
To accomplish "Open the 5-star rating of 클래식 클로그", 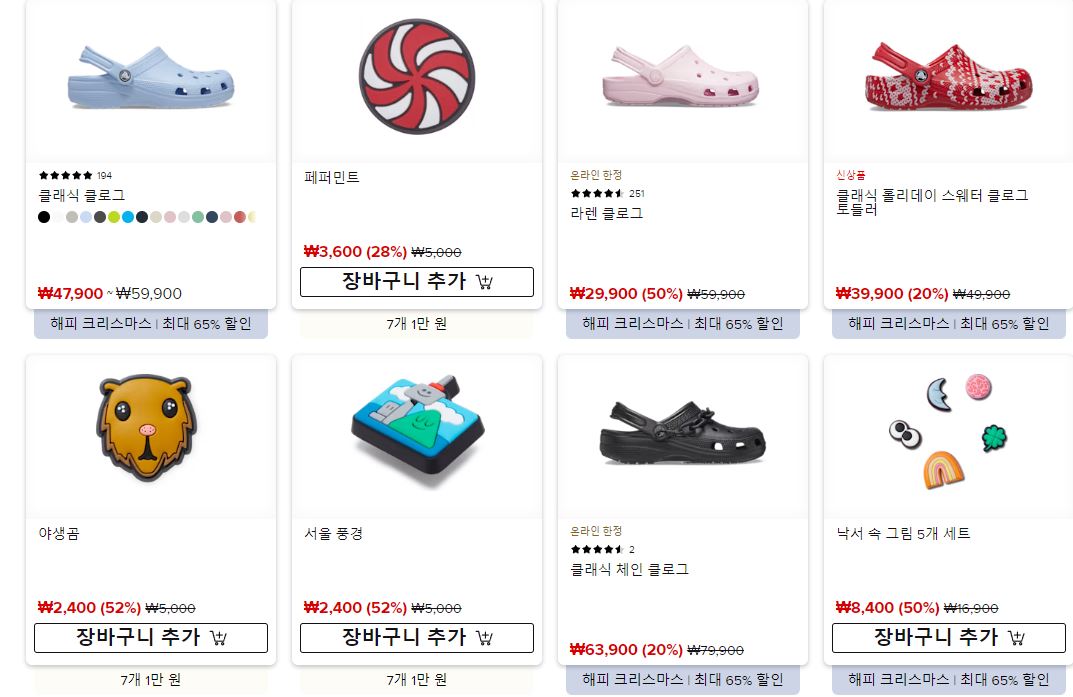I will [x=66, y=175].
